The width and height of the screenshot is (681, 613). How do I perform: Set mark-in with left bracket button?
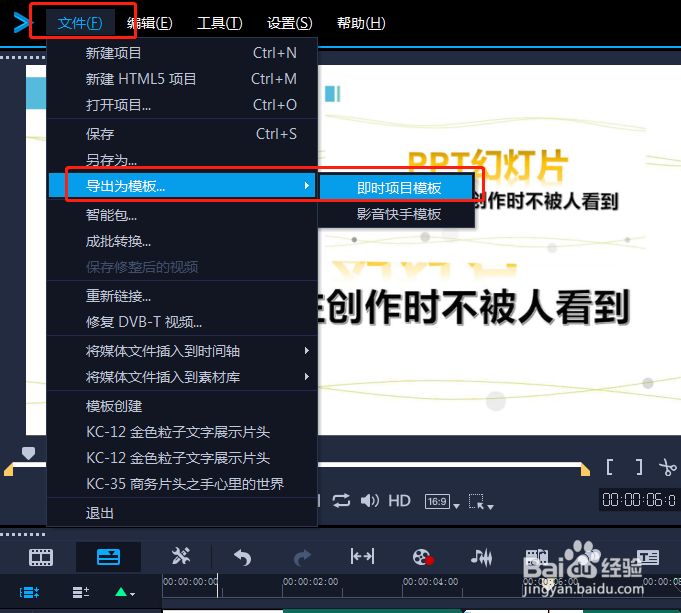(x=610, y=467)
